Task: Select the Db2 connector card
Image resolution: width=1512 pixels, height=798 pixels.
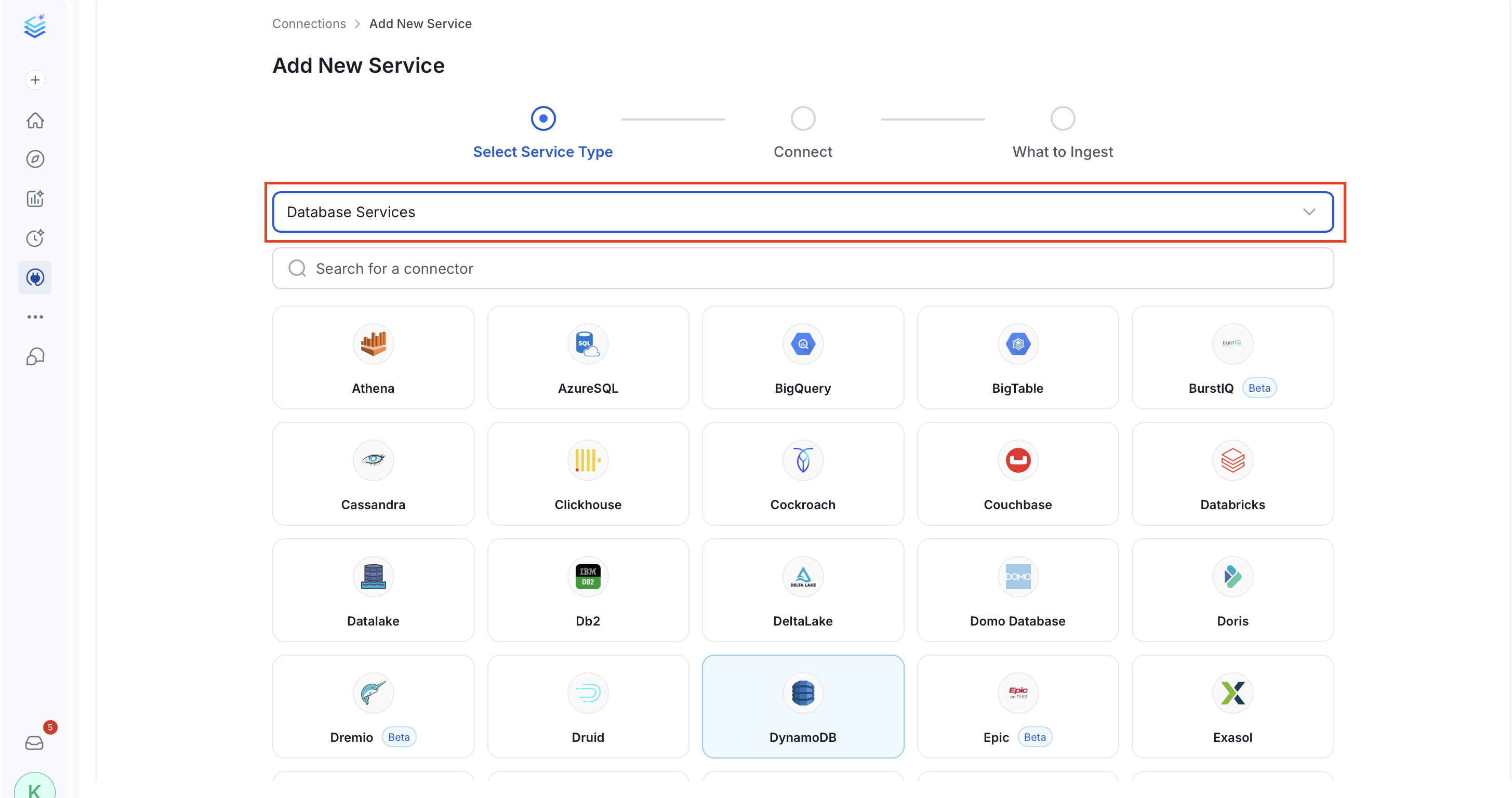Action: (588, 590)
